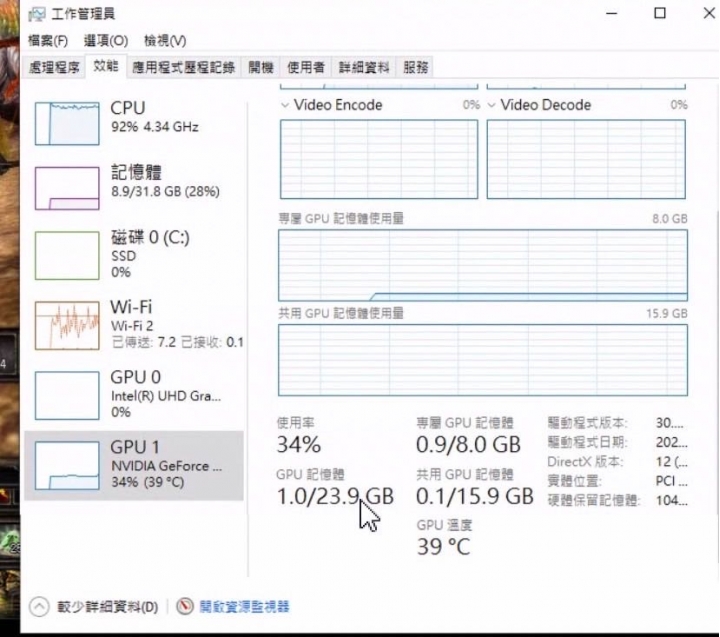
Task: Select the Disk 0 (C:) mini graph
Action: [67, 255]
